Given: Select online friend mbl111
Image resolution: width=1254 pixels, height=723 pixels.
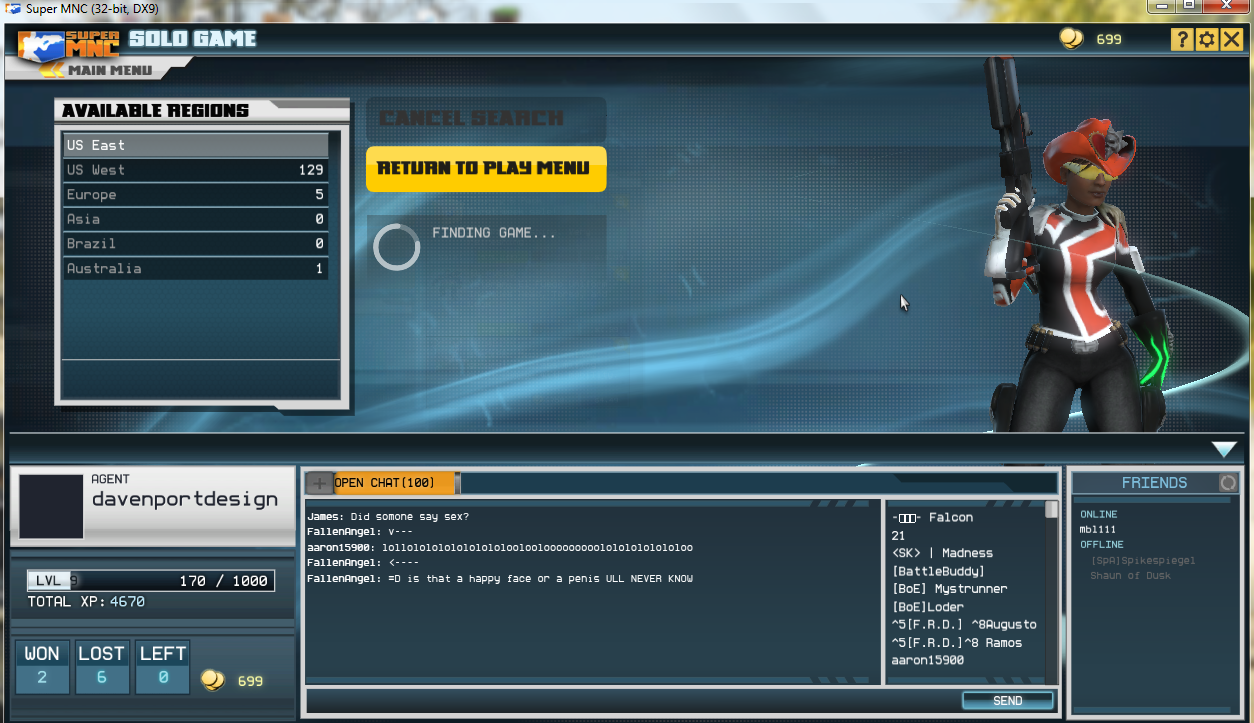Looking at the screenshot, I should (x=1098, y=529).
